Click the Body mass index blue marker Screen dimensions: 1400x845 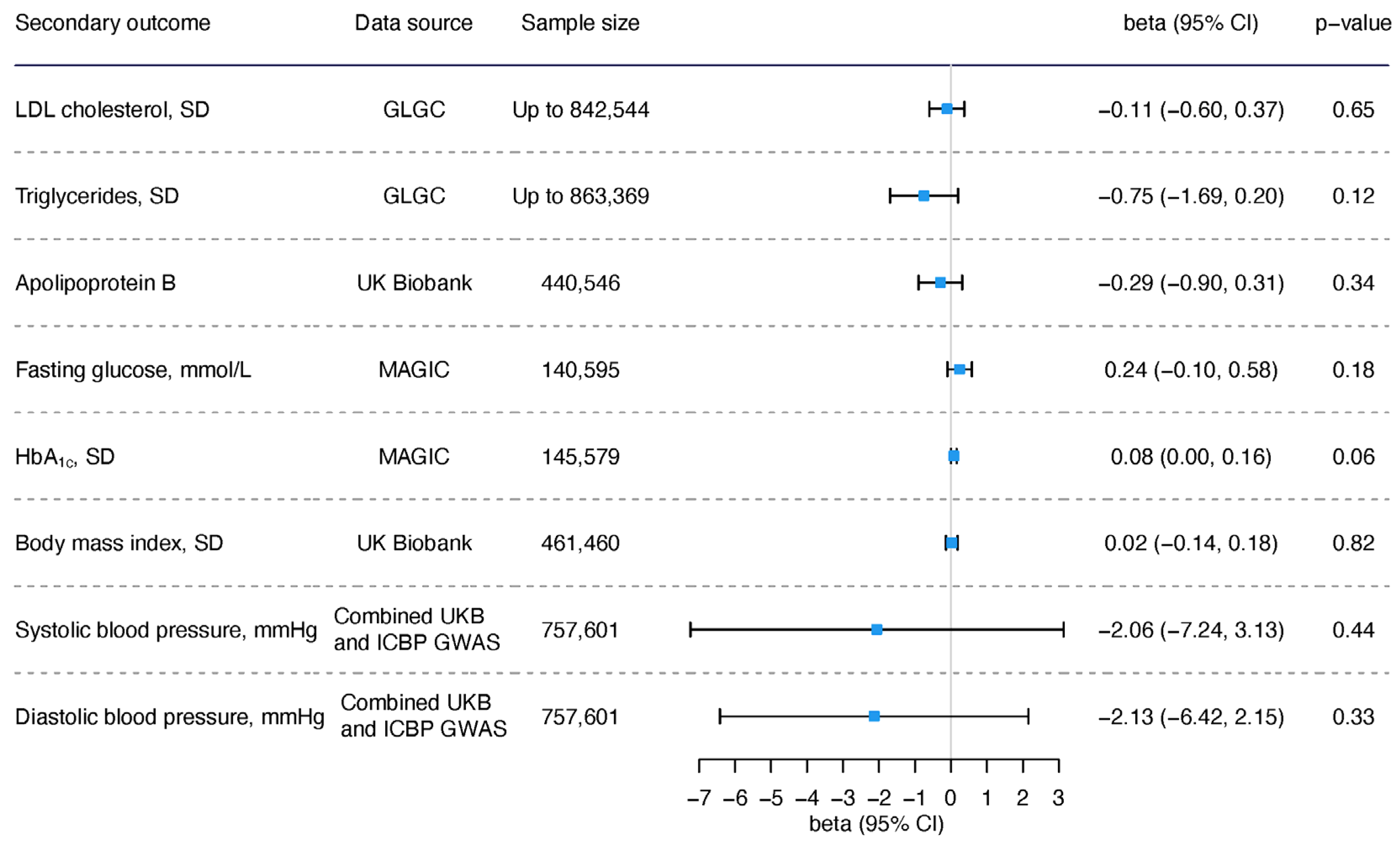[x=952, y=543]
